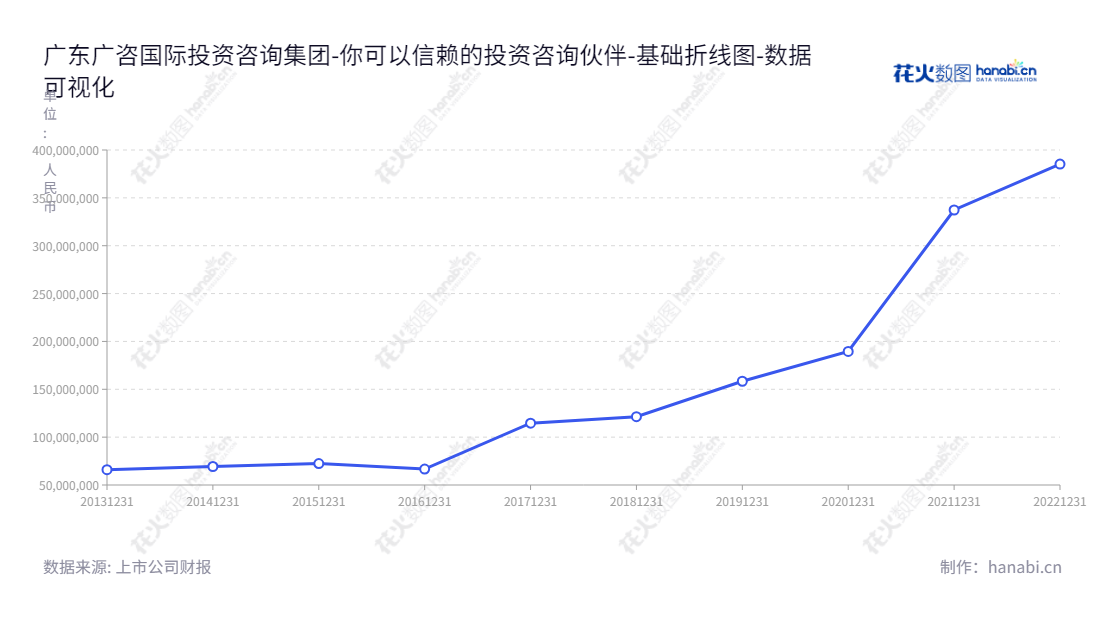Select the 20161231 data point marker
The image size is (1100, 620).
[x=424, y=469]
